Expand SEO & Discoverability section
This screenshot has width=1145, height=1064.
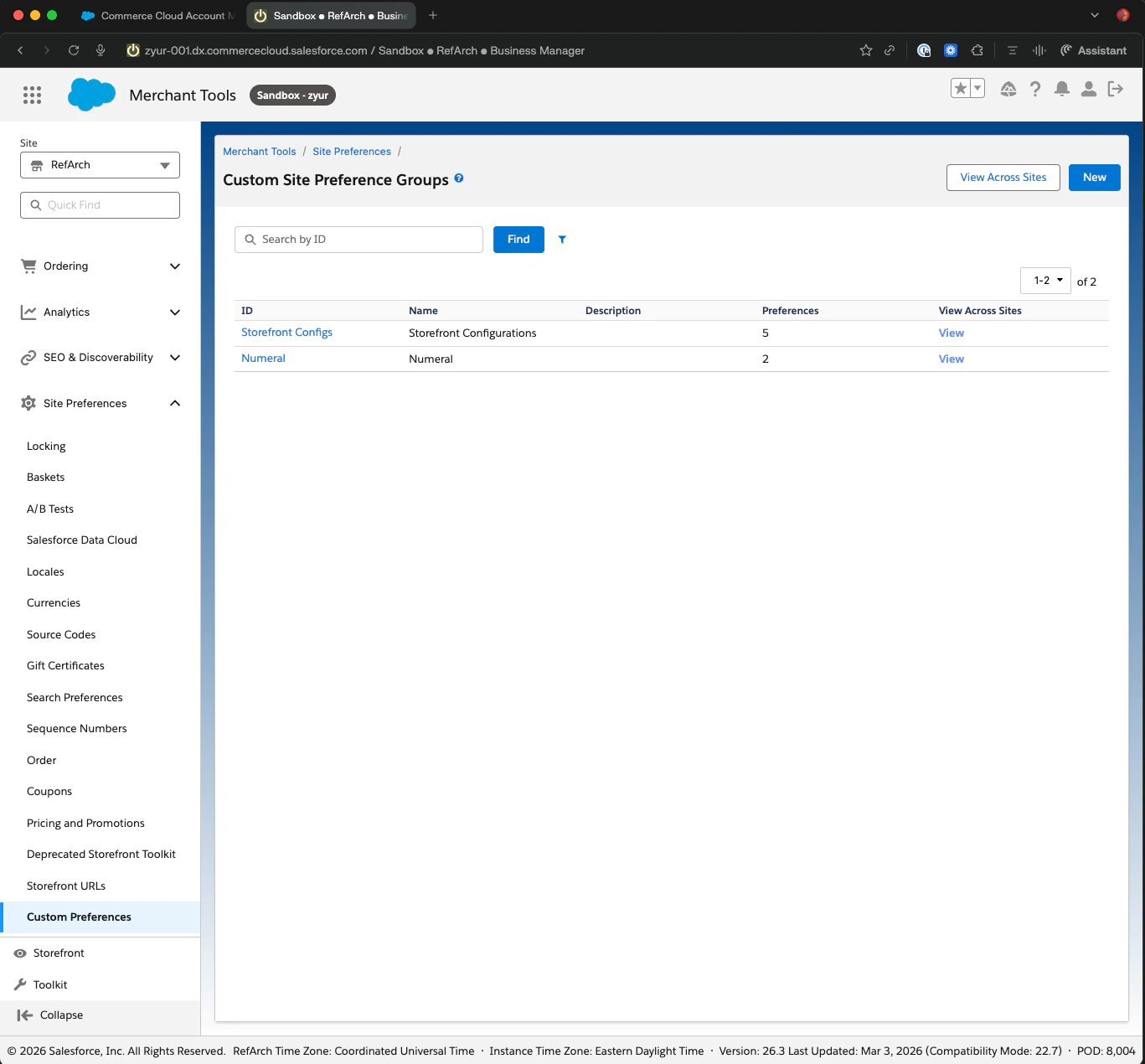101,358
